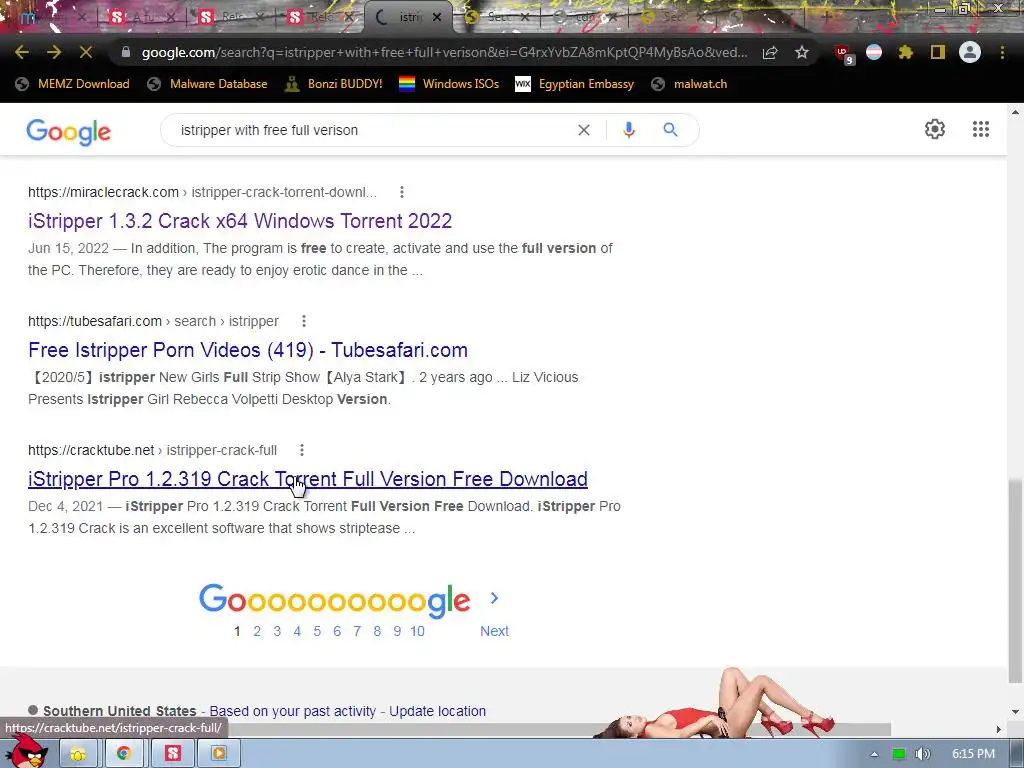This screenshot has width=1024, height=768.
Task: Open Google quick settings gear
Action: 935,129
